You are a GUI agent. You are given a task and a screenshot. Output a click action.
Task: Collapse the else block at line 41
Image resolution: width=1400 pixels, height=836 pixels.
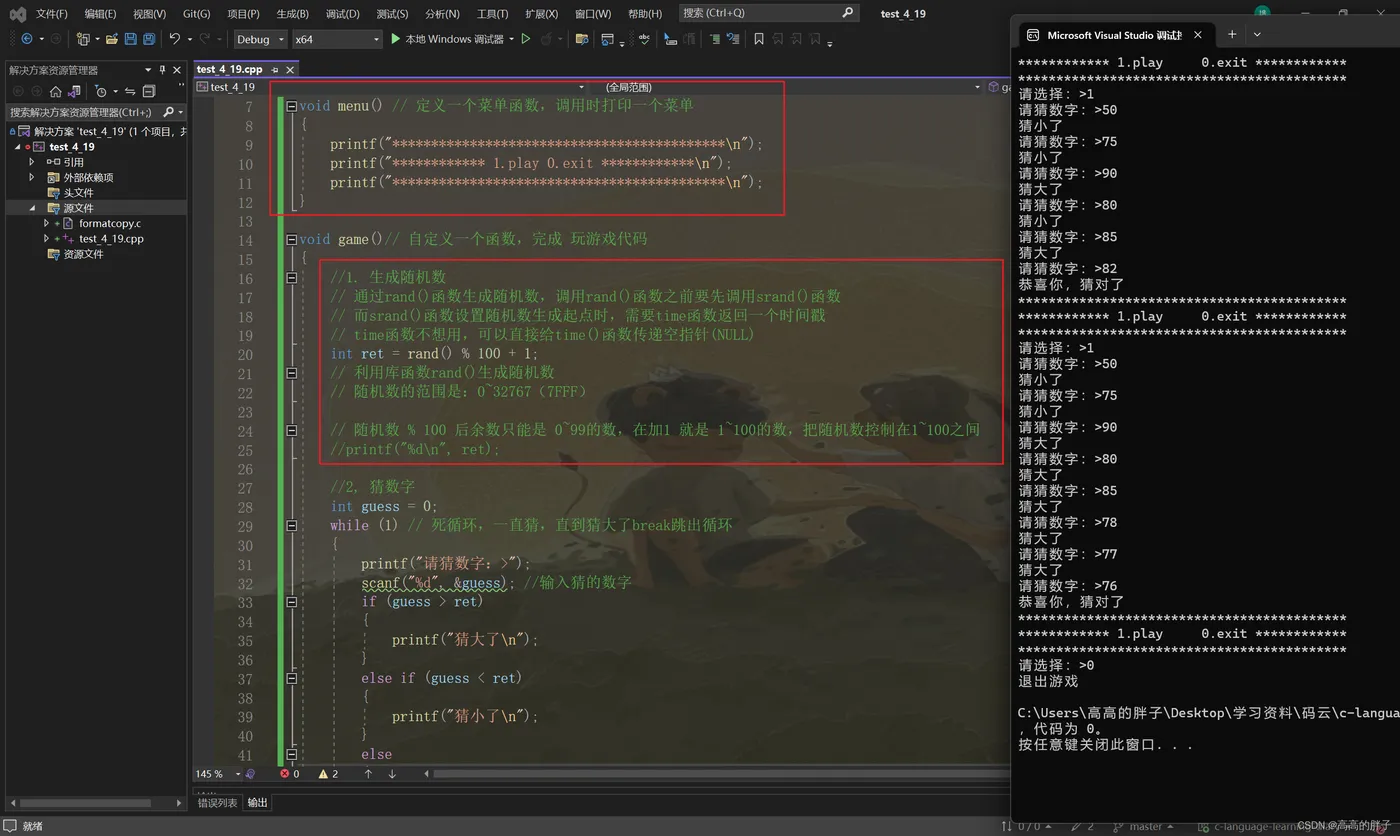coord(291,754)
